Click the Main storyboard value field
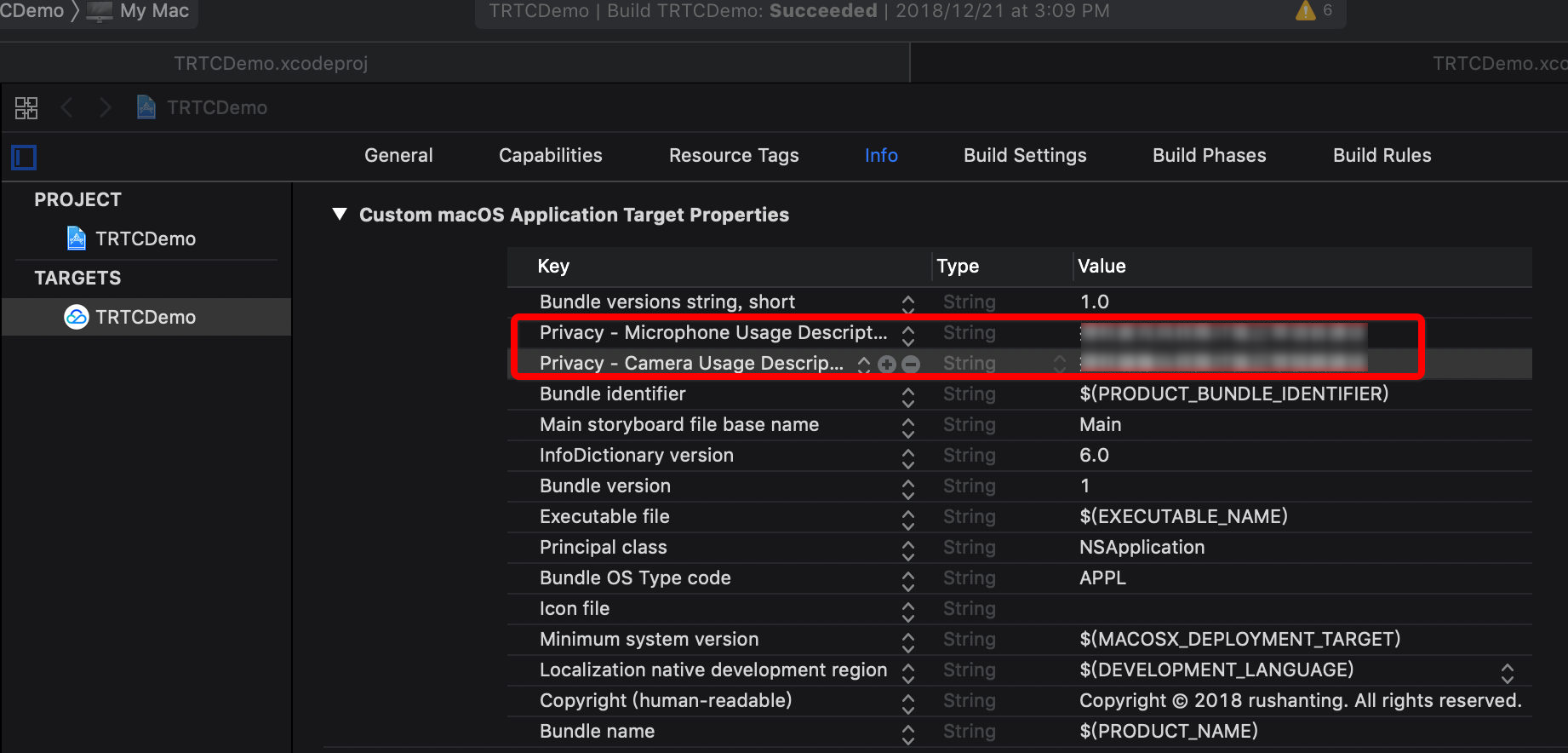Viewport: 1568px width, 753px height. [x=1100, y=425]
